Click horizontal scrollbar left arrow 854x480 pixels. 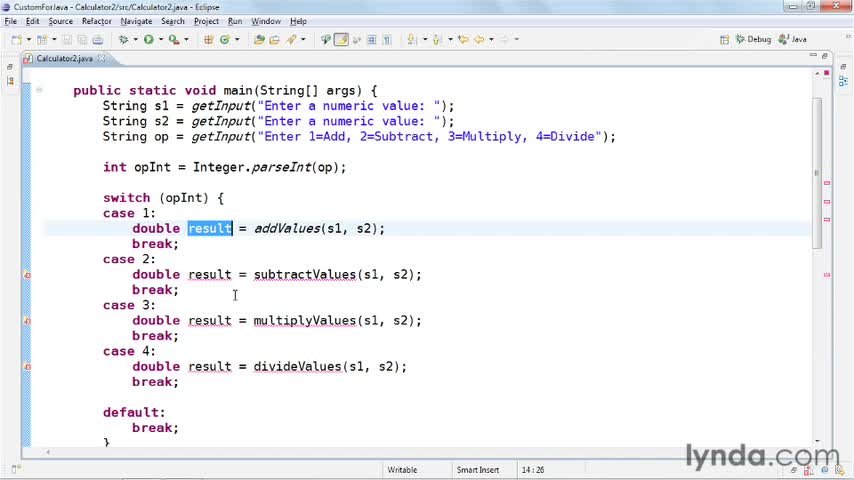coord(48,452)
